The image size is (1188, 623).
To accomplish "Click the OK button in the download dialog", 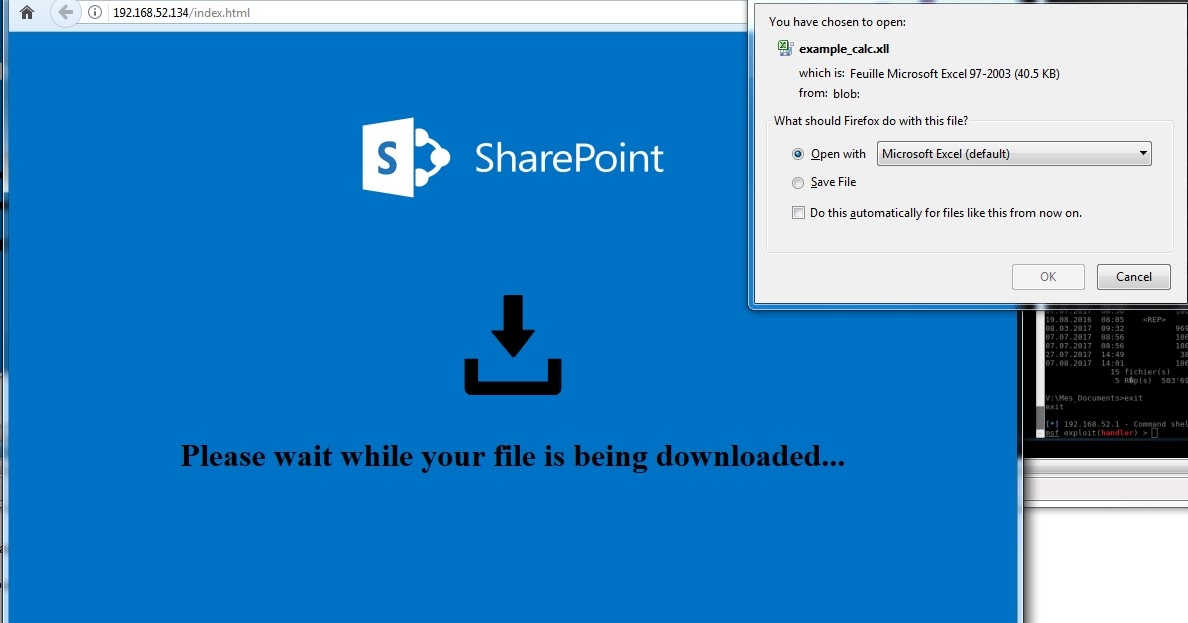I will pos(1048,277).
